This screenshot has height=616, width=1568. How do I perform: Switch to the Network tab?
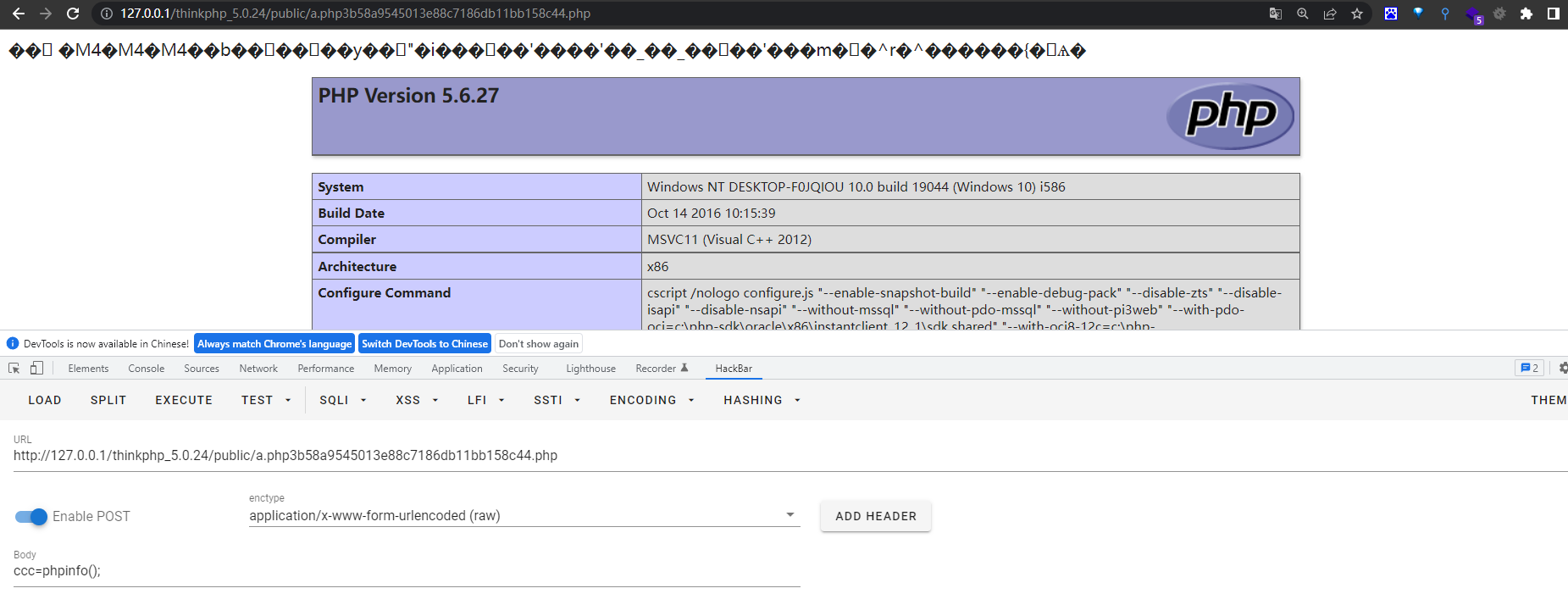pyautogui.click(x=258, y=369)
